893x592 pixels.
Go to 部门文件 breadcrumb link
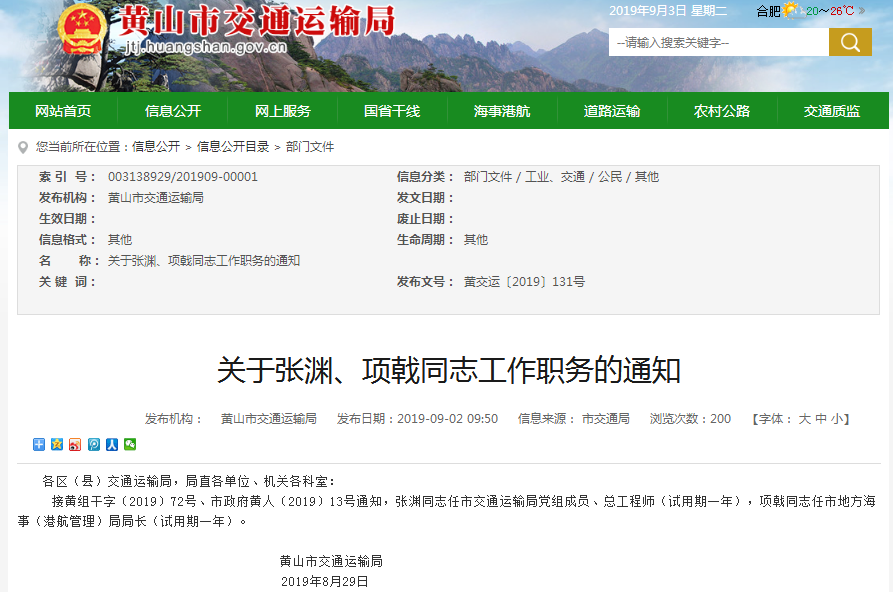310,147
